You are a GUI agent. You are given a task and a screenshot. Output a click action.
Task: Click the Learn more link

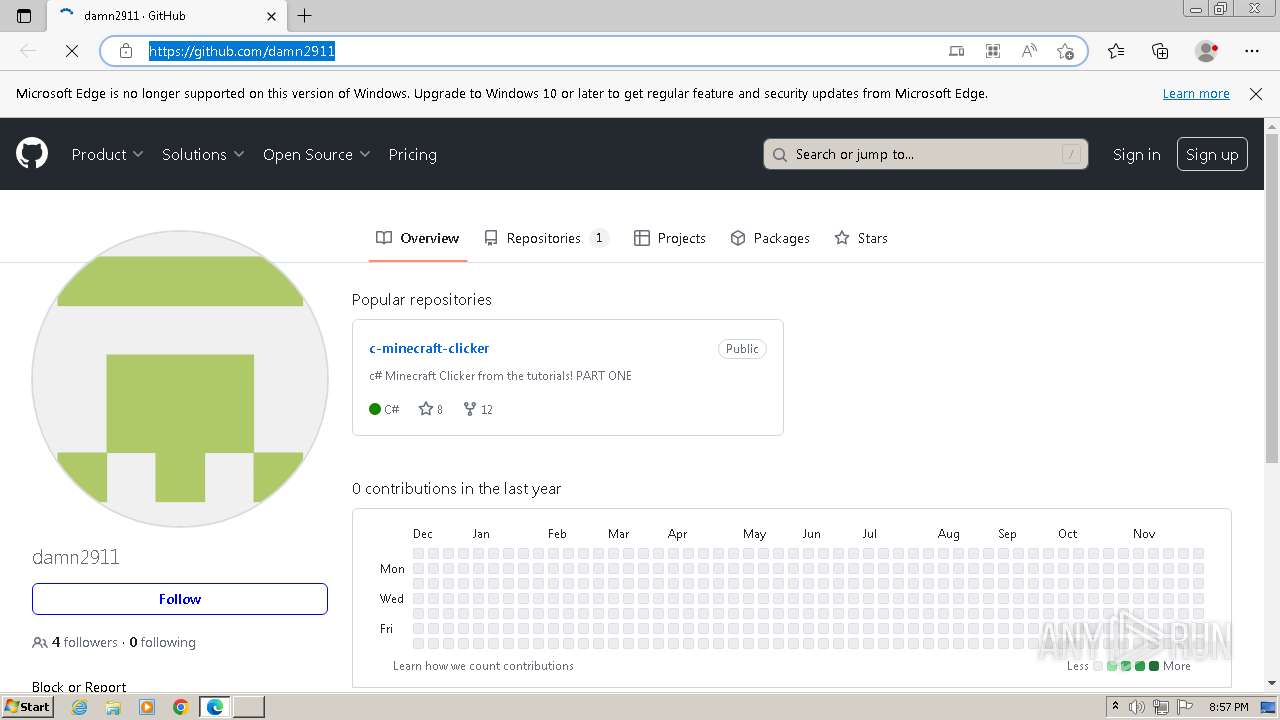pos(1196,93)
